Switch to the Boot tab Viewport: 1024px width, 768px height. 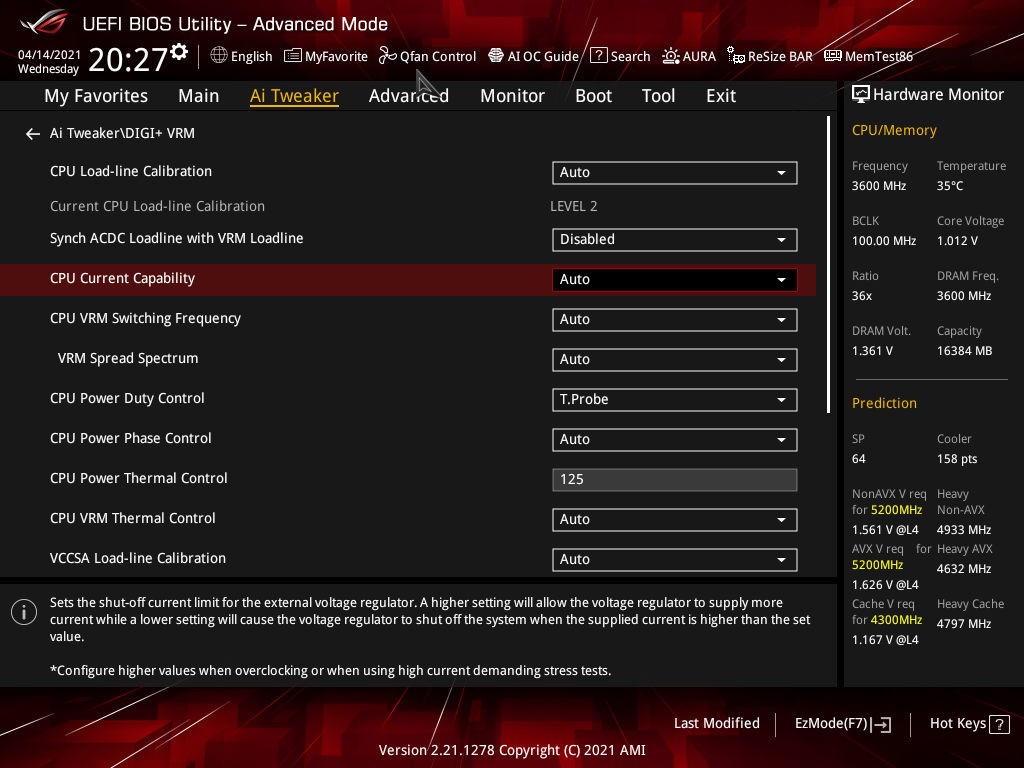(x=594, y=96)
